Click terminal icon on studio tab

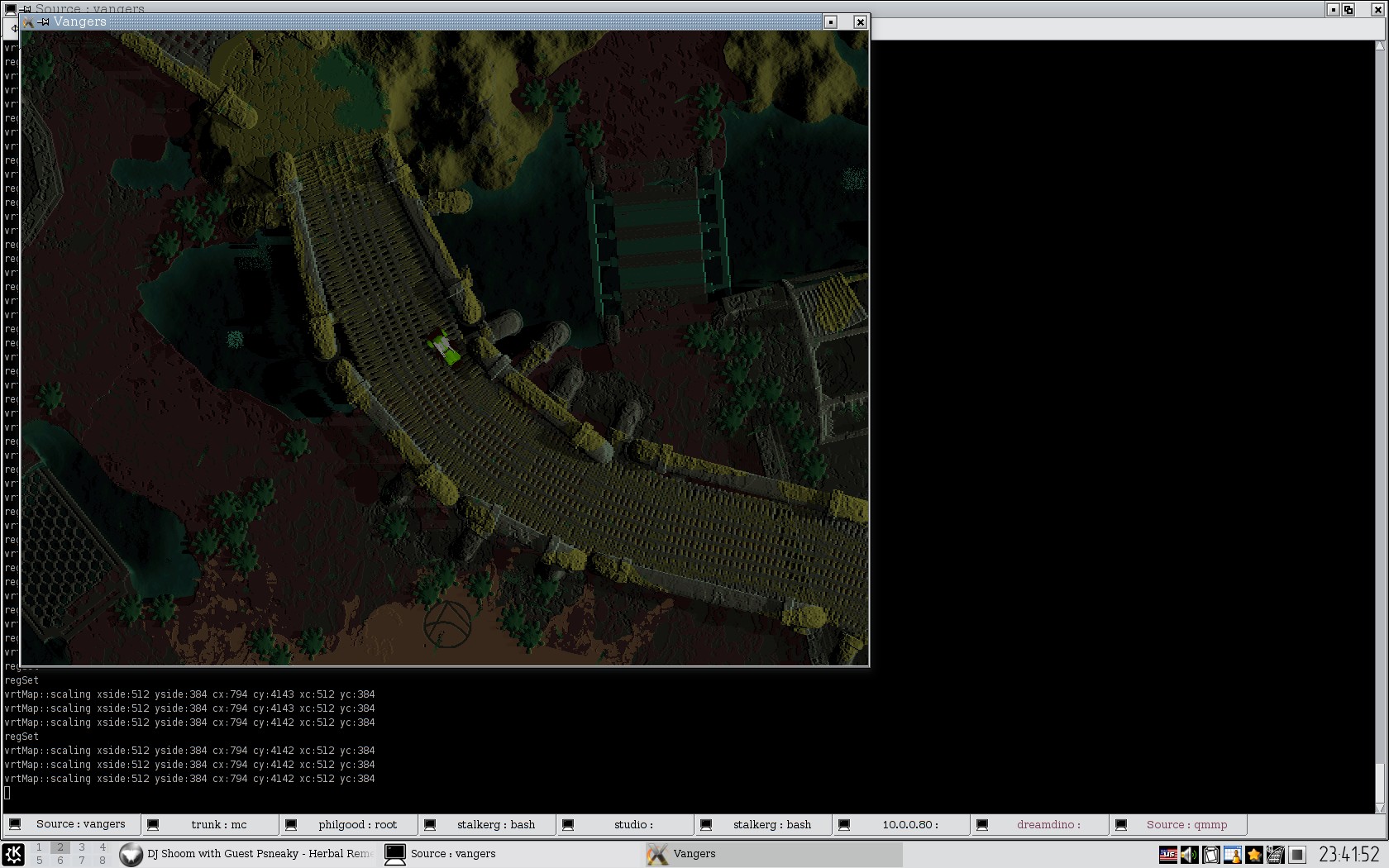568,825
